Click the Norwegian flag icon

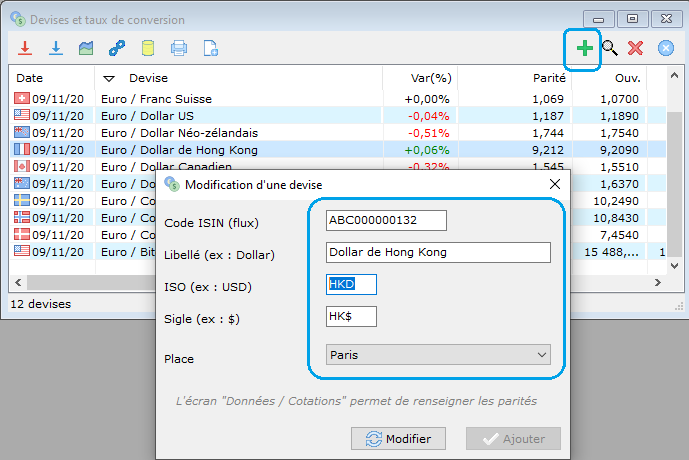pos(22,217)
